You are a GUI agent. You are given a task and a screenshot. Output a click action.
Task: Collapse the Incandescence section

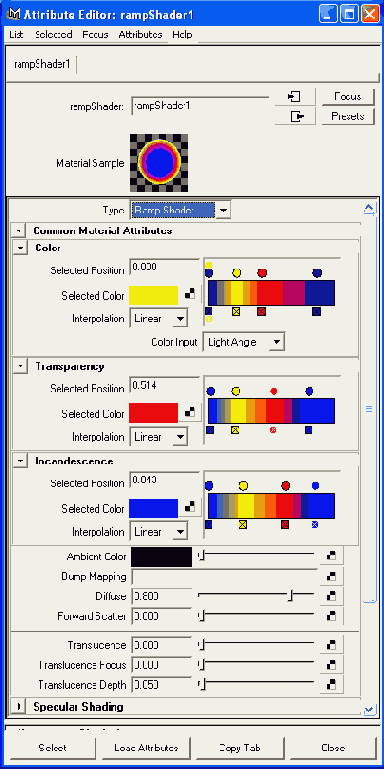coord(20,461)
